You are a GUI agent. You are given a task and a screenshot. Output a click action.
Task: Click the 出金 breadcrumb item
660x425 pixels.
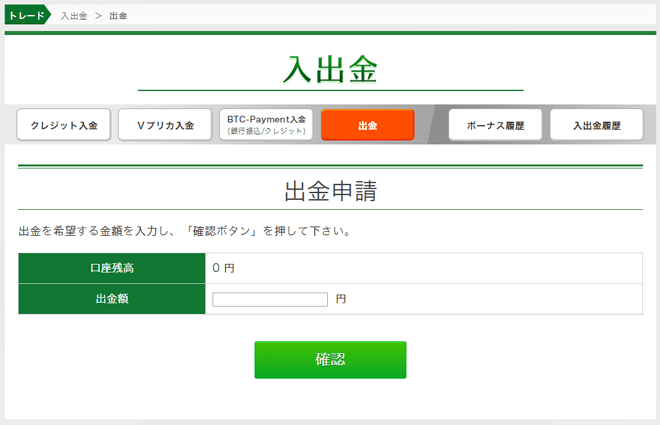click(118, 16)
